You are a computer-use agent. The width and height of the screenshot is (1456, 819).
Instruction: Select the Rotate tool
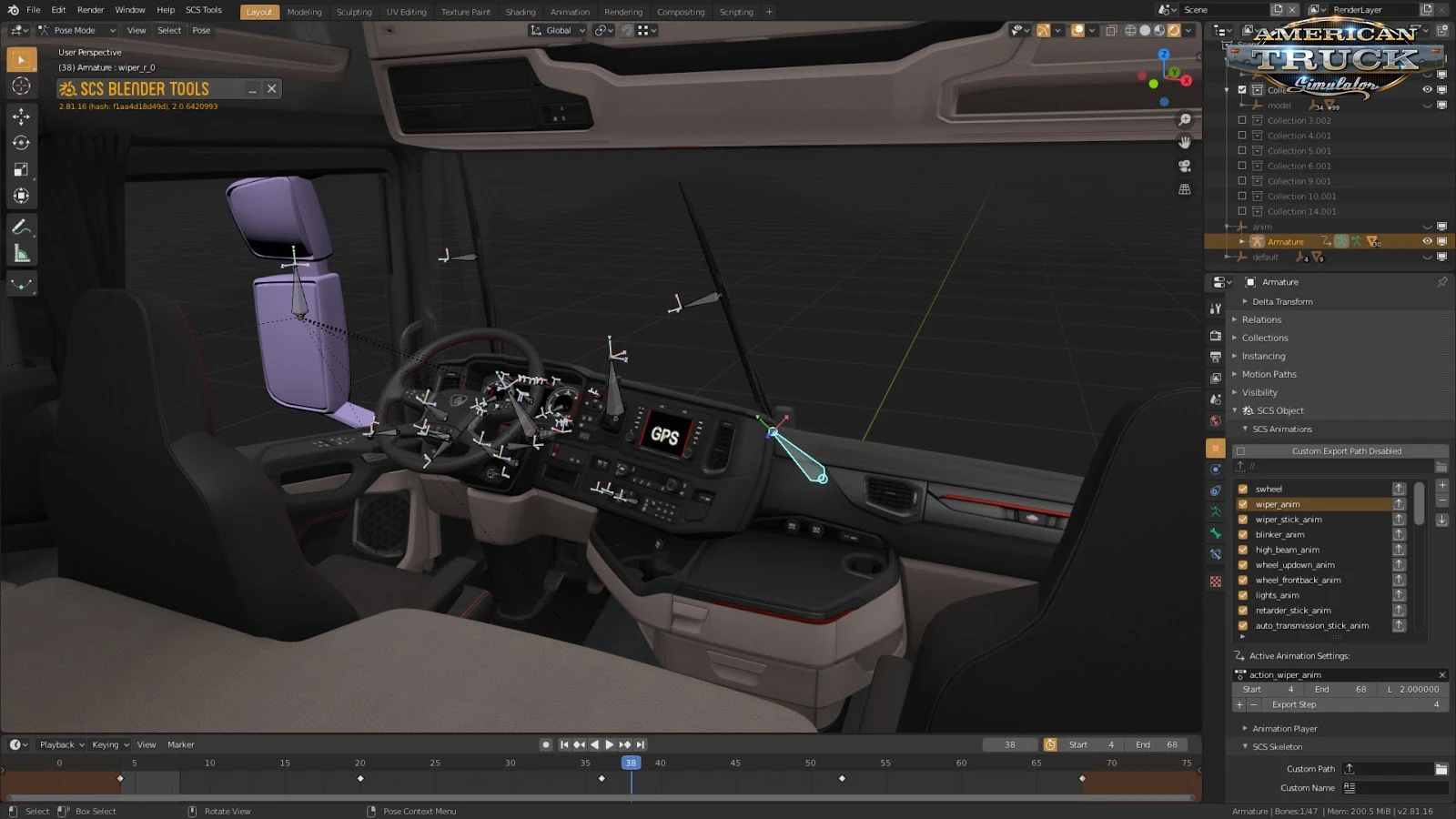[22, 142]
